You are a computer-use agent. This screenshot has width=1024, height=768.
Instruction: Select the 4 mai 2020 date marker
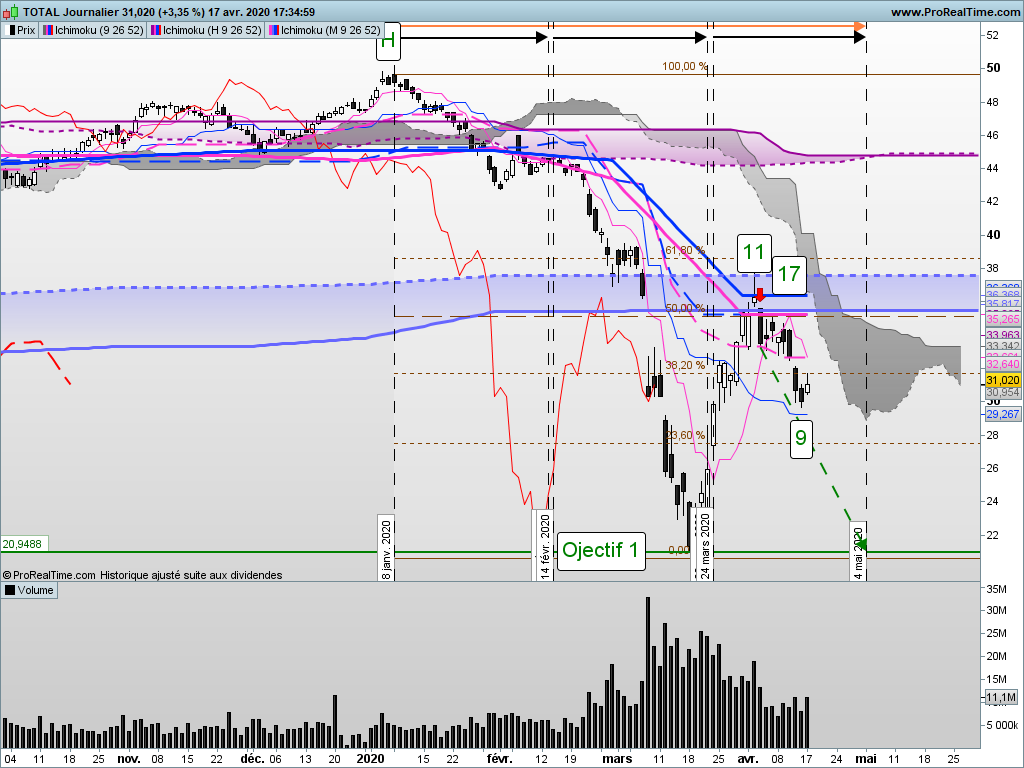coord(859,551)
